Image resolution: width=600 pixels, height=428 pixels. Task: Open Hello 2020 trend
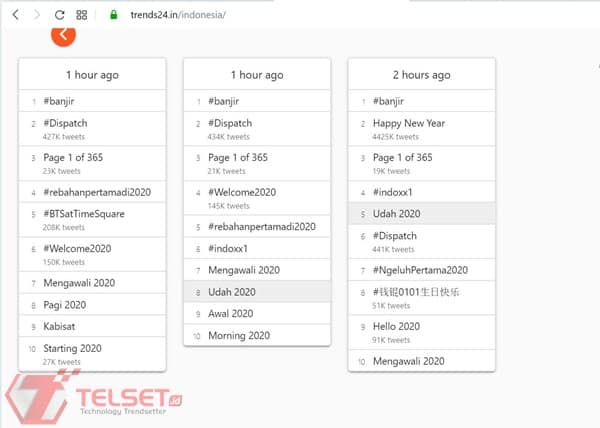[x=396, y=326]
